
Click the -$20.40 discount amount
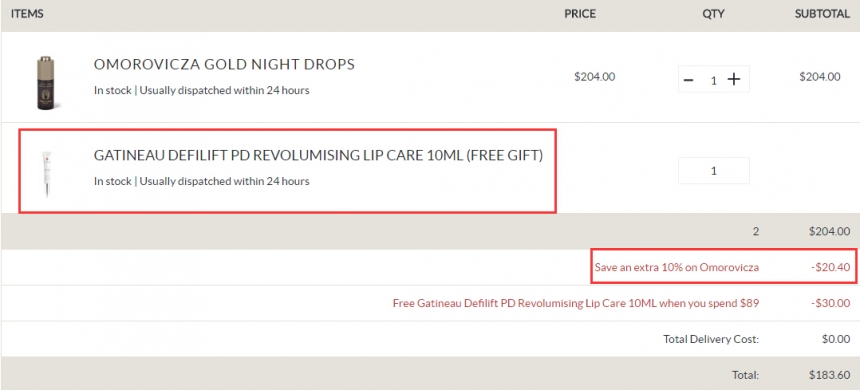tap(830, 268)
